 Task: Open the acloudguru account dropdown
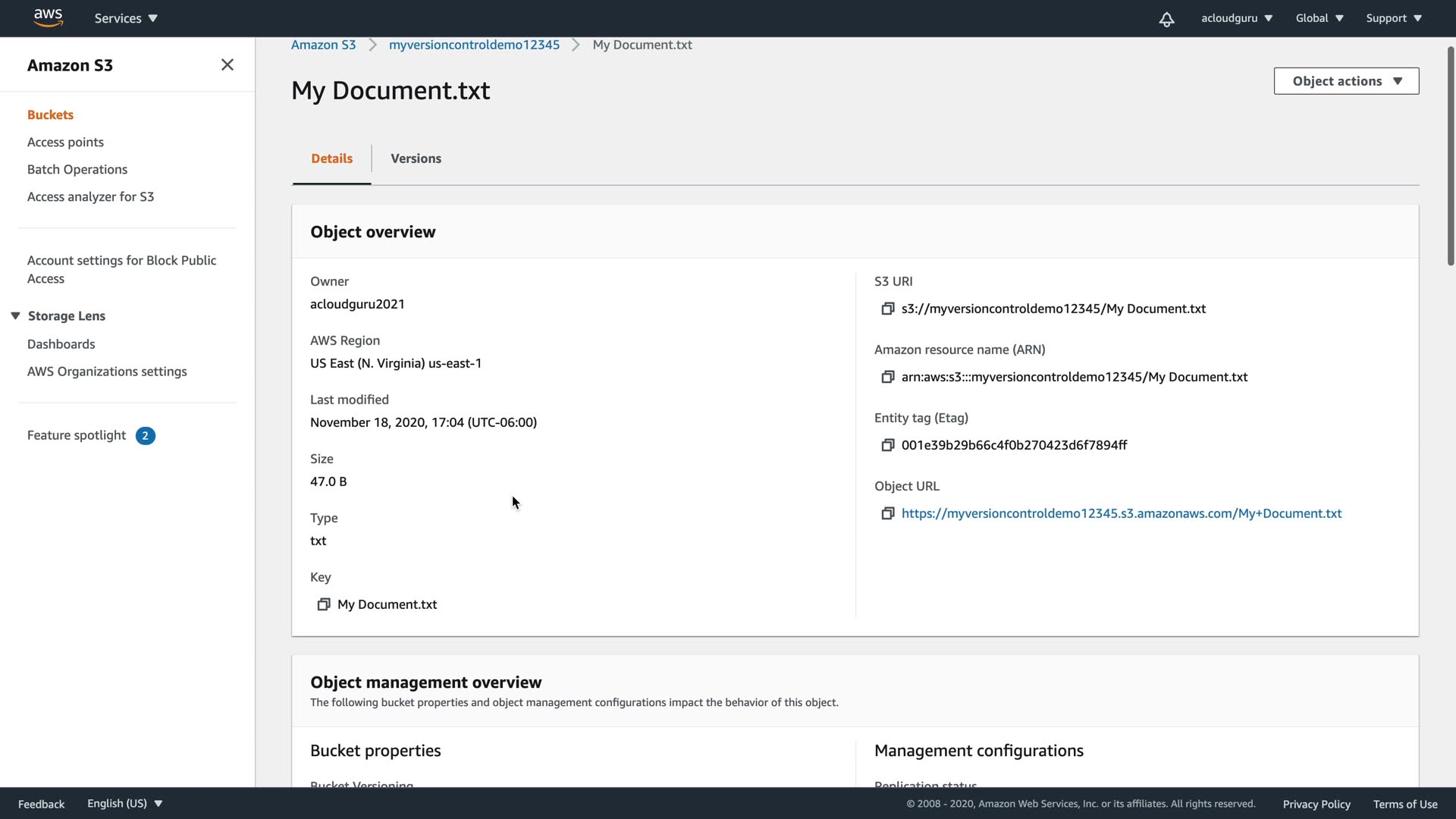coord(1236,18)
